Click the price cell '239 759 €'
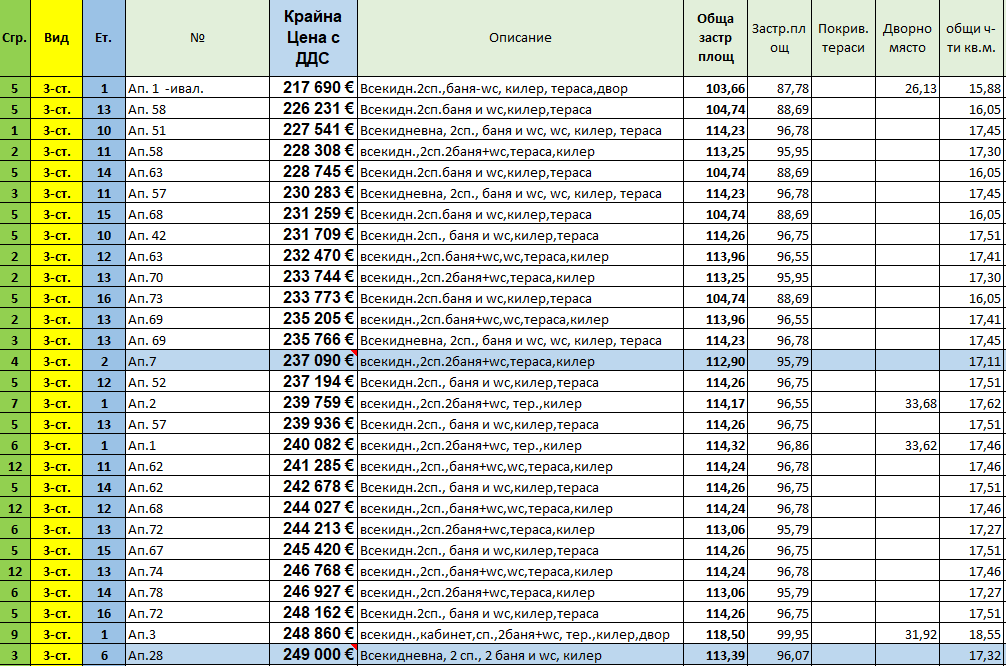 (313, 403)
